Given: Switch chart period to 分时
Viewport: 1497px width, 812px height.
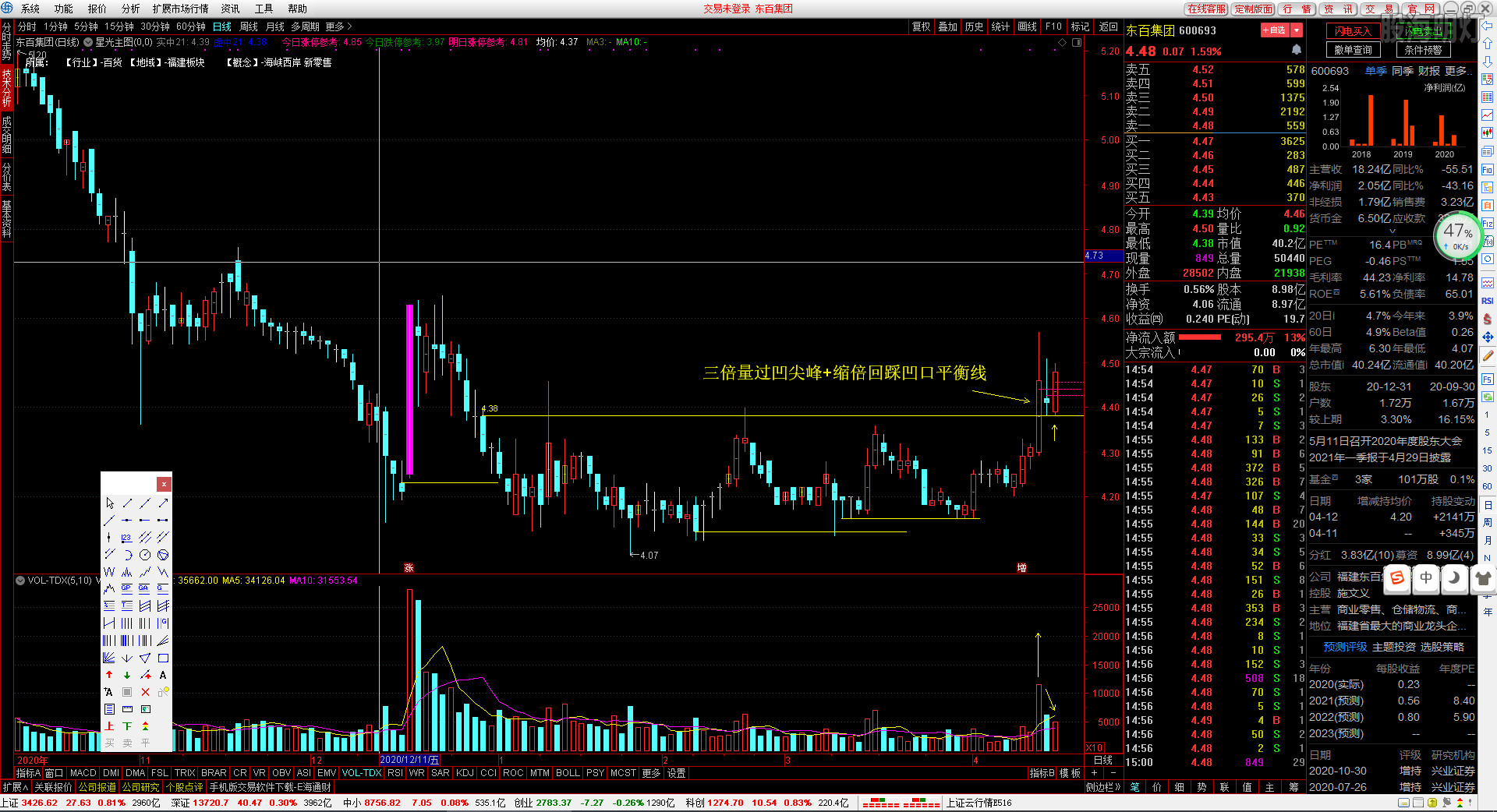Looking at the screenshot, I should (27, 26).
